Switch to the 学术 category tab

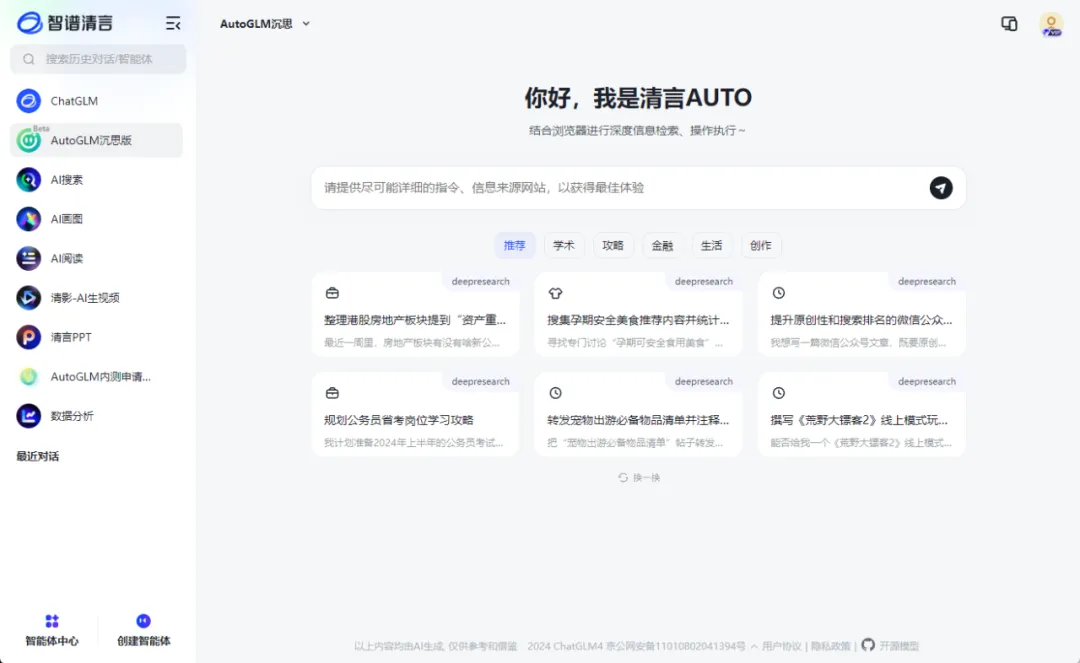[x=563, y=246]
